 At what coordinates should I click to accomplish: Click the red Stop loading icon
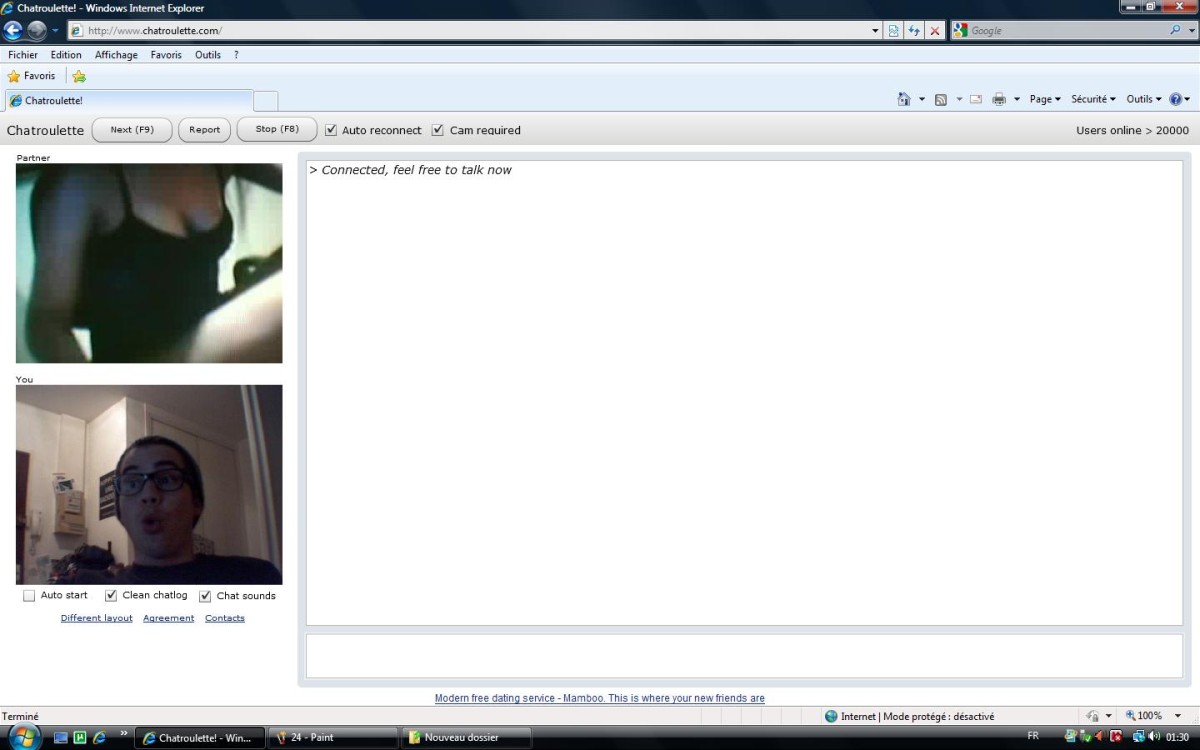point(935,31)
